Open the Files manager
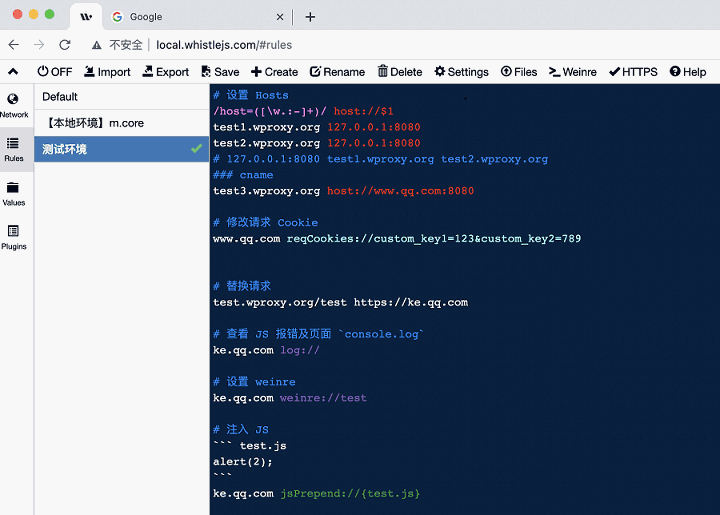Viewport: 720px width, 515px height. click(x=519, y=72)
